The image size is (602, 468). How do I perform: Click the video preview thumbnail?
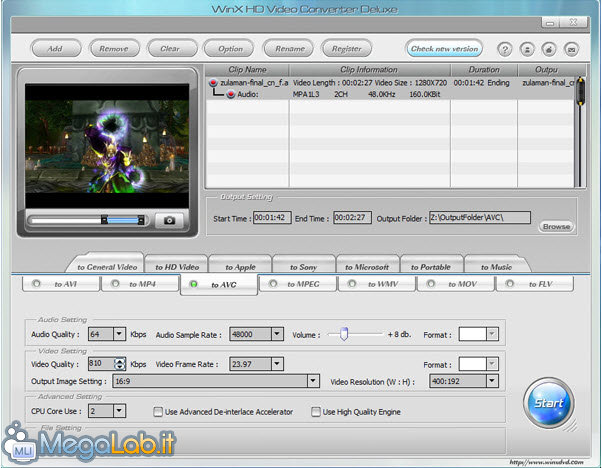[107, 146]
